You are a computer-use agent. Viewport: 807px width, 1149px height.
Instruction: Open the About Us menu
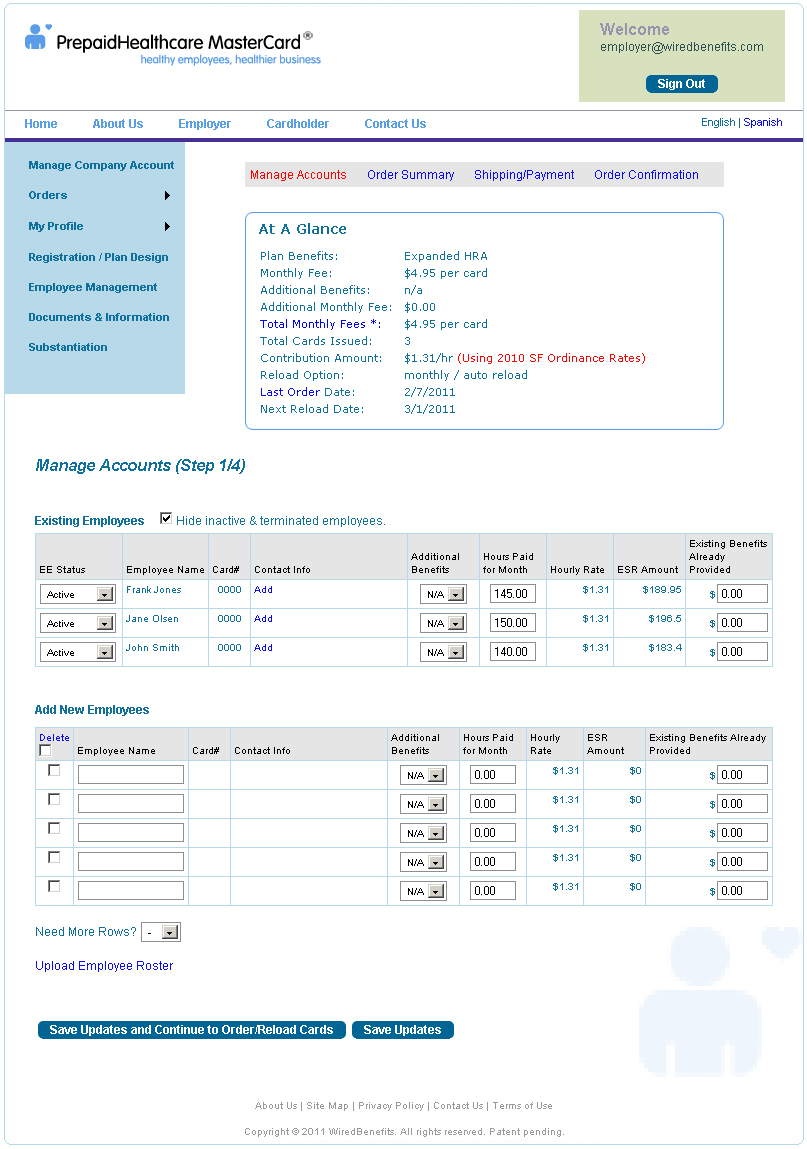[x=118, y=124]
